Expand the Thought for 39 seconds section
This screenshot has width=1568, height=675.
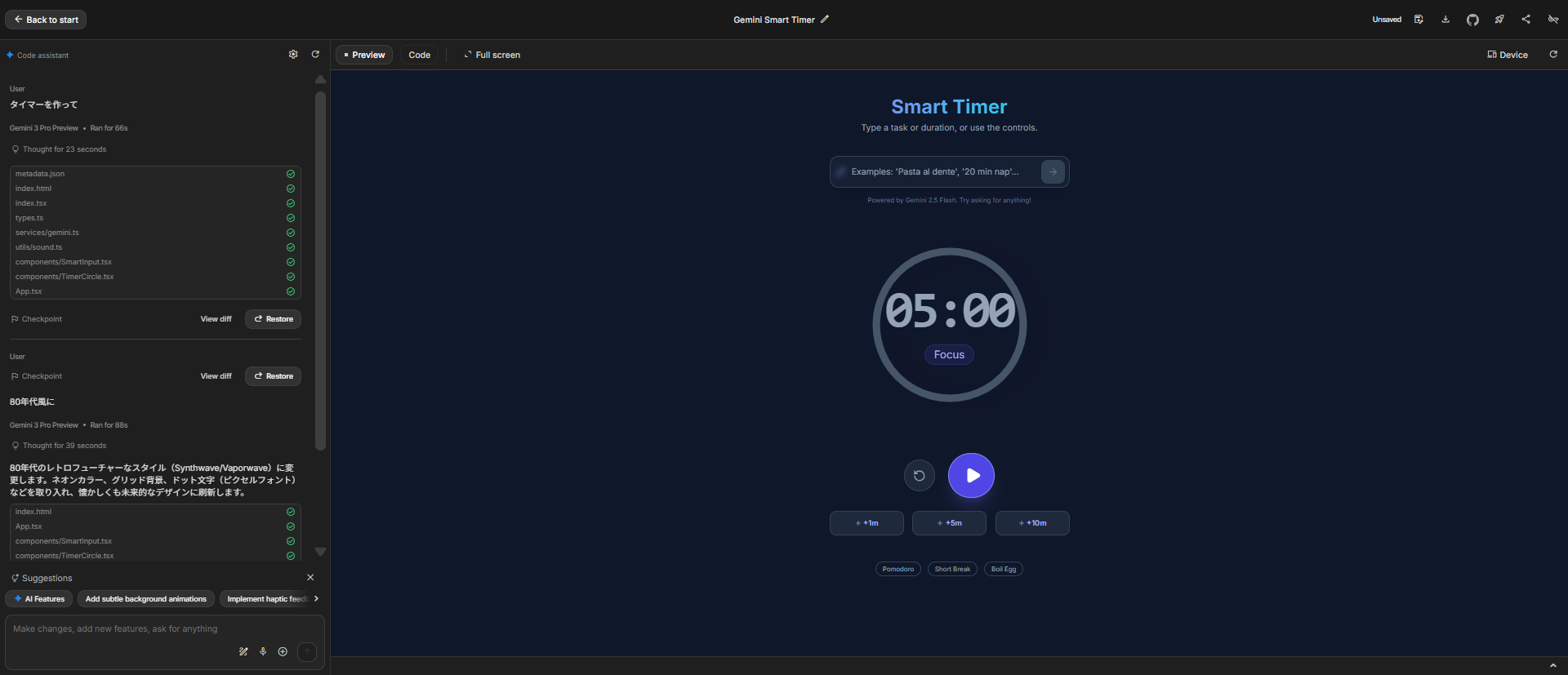(x=64, y=446)
